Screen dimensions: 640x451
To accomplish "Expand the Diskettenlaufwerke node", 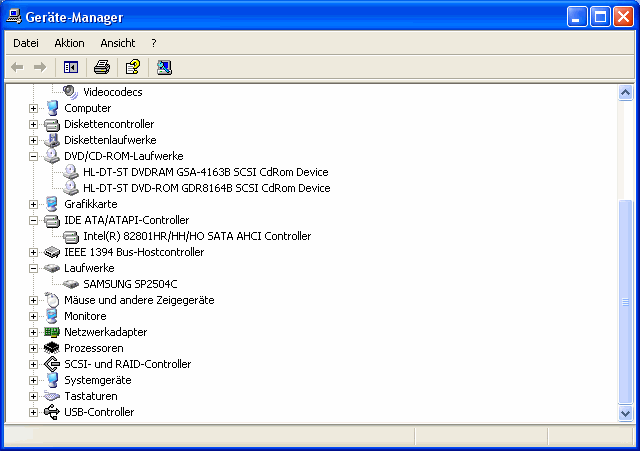I will [x=33, y=140].
